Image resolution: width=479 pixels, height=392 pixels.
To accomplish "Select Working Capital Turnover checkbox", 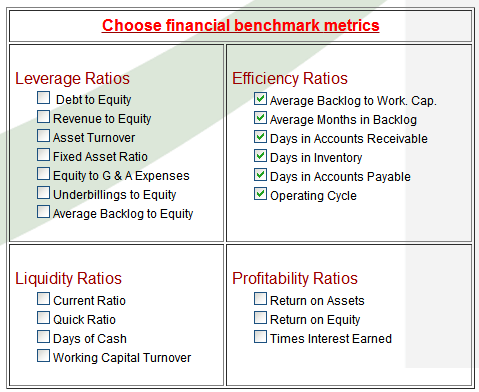I will (43, 356).
